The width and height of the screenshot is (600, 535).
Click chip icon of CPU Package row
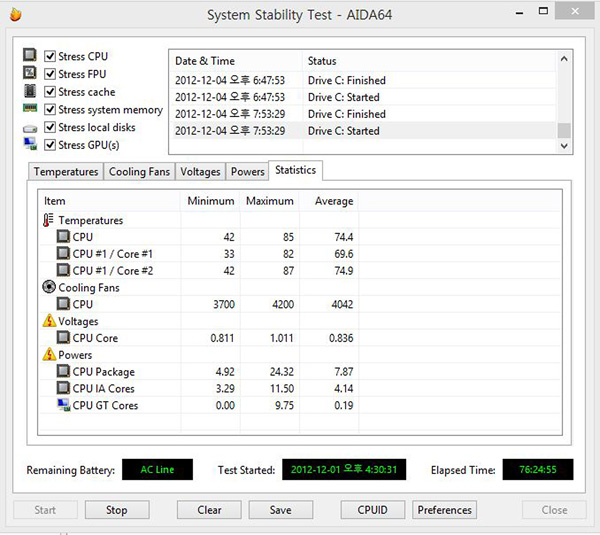click(63, 371)
